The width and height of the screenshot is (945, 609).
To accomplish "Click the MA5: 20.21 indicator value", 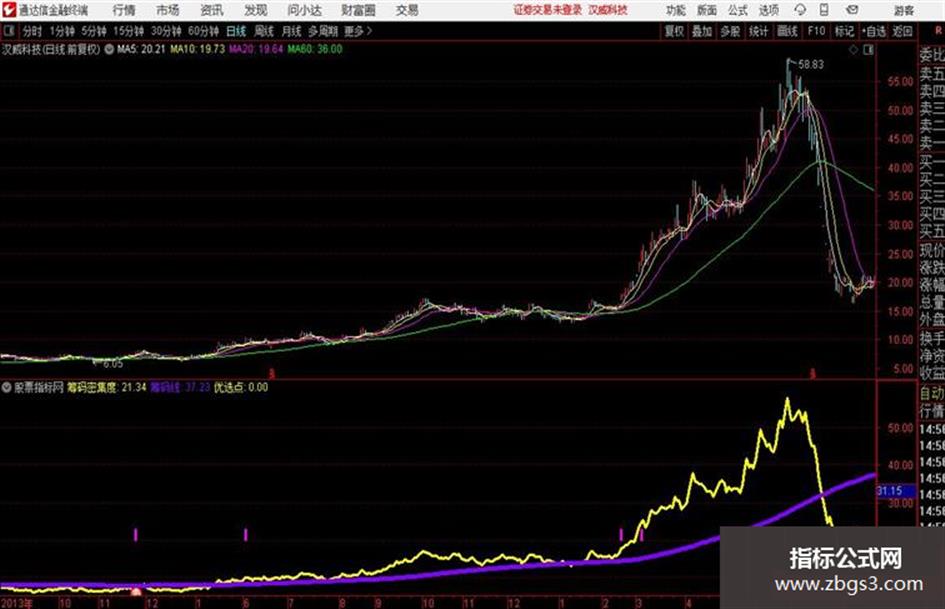I will [141, 49].
